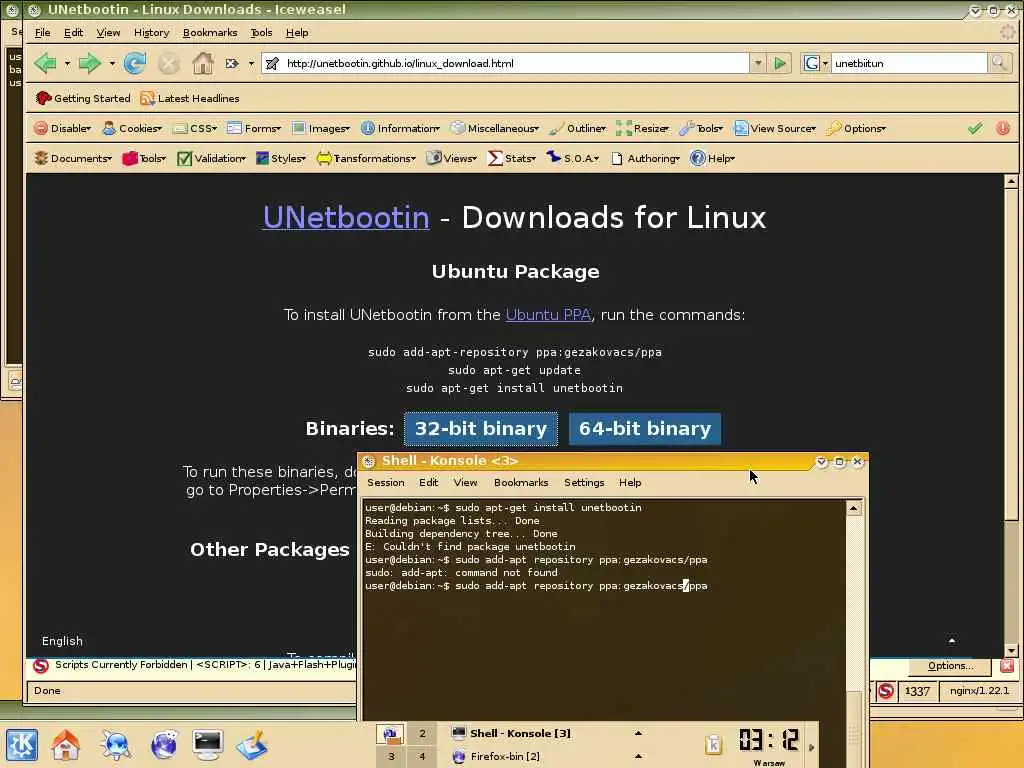Screen dimensions: 1024x768
Task: Open the Forms toolbar menu
Action: pyautogui.click(x=254, y=128)
